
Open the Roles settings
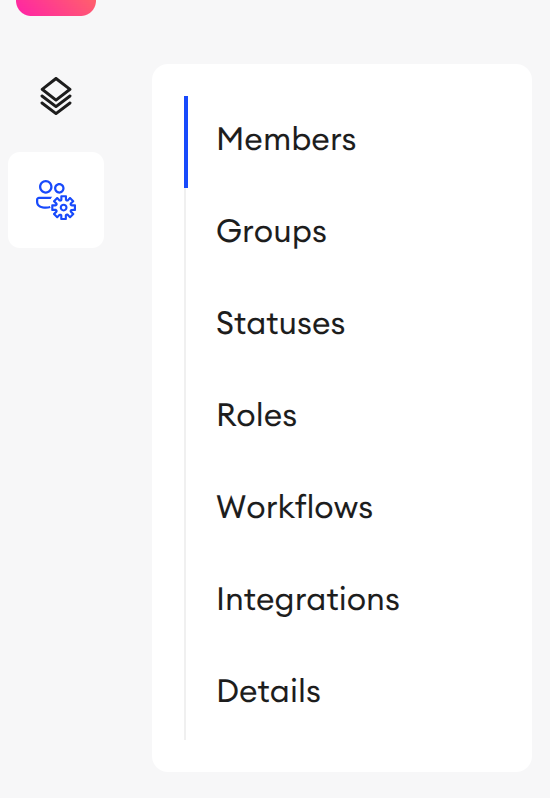[x=256, y=416]
